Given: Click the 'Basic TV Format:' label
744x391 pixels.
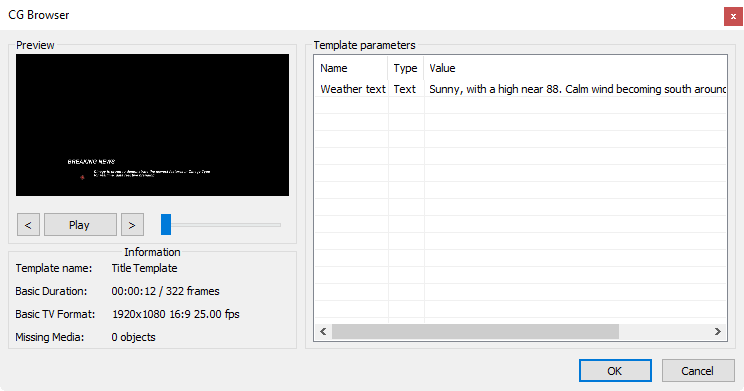Looking at the screenshot, I should click(x=55, y=314).
